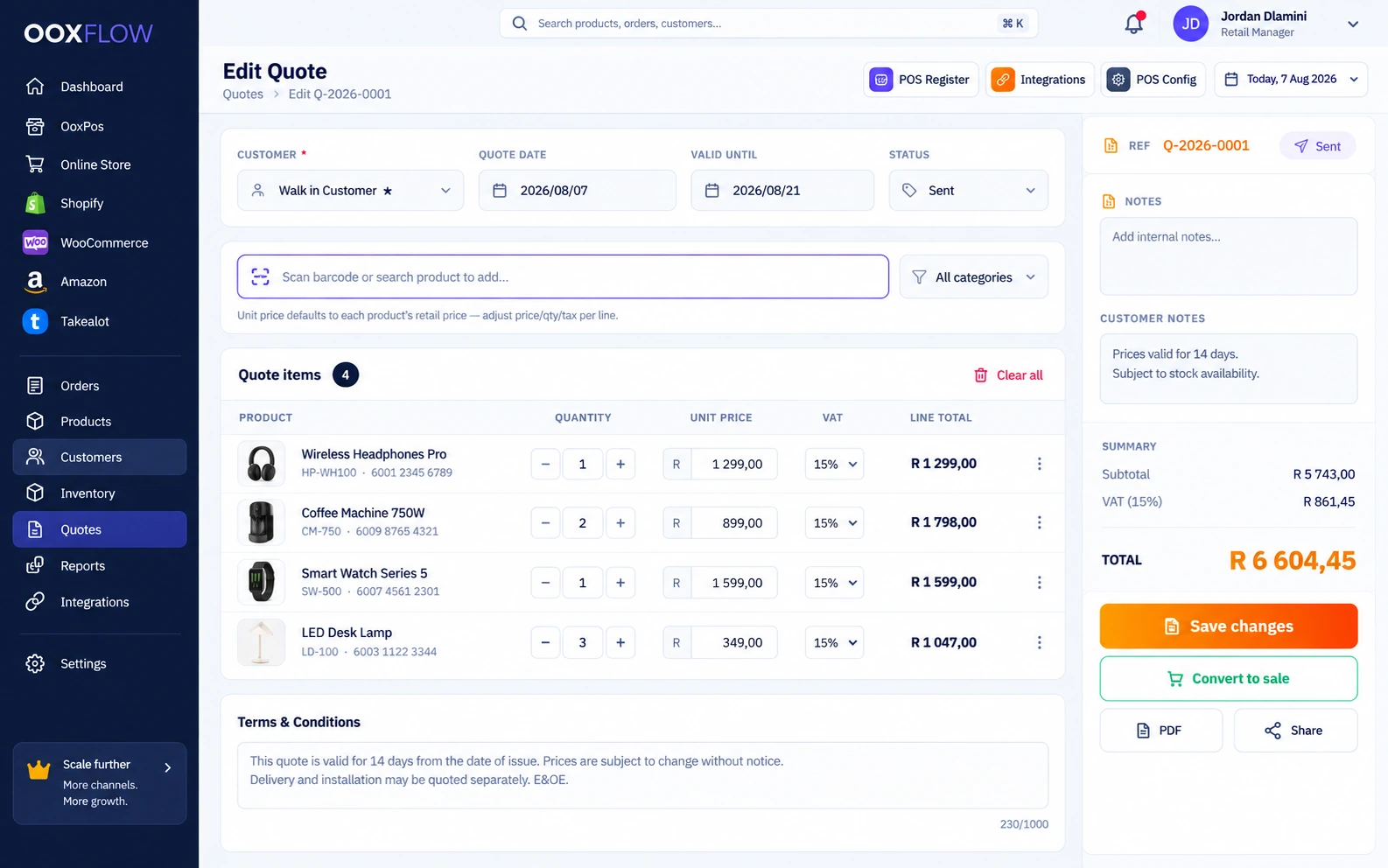Open row options for LED Desk Lamp

1039,642
